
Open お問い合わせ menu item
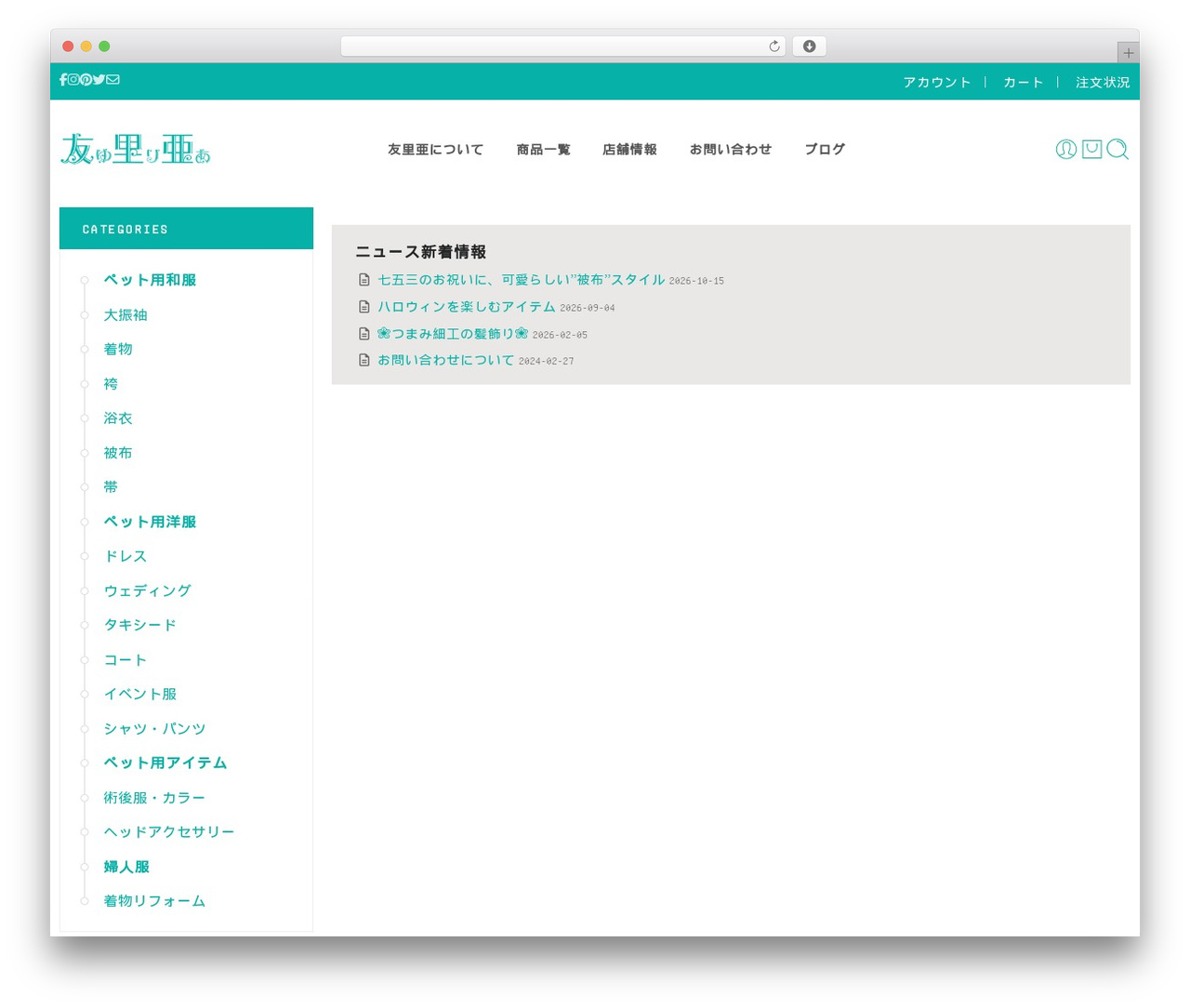[x=731, y=150]
